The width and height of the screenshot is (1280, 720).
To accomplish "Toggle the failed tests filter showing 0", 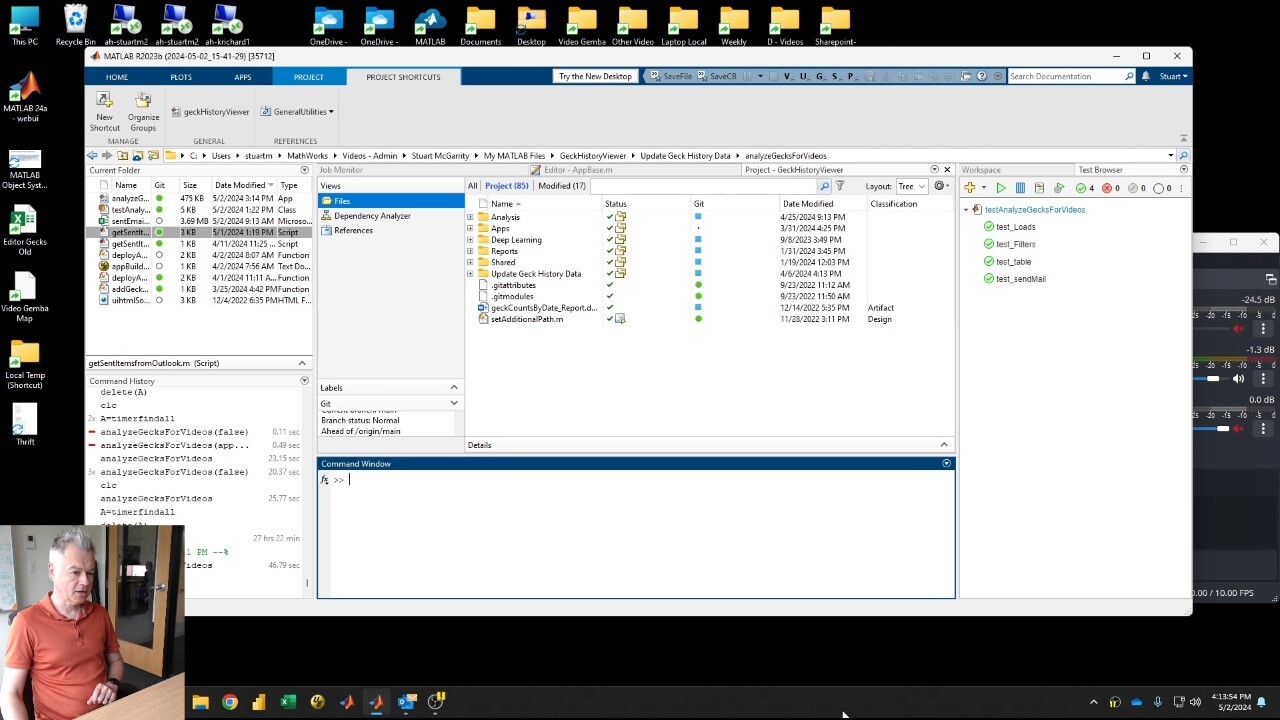I will tap(1111, 188).
